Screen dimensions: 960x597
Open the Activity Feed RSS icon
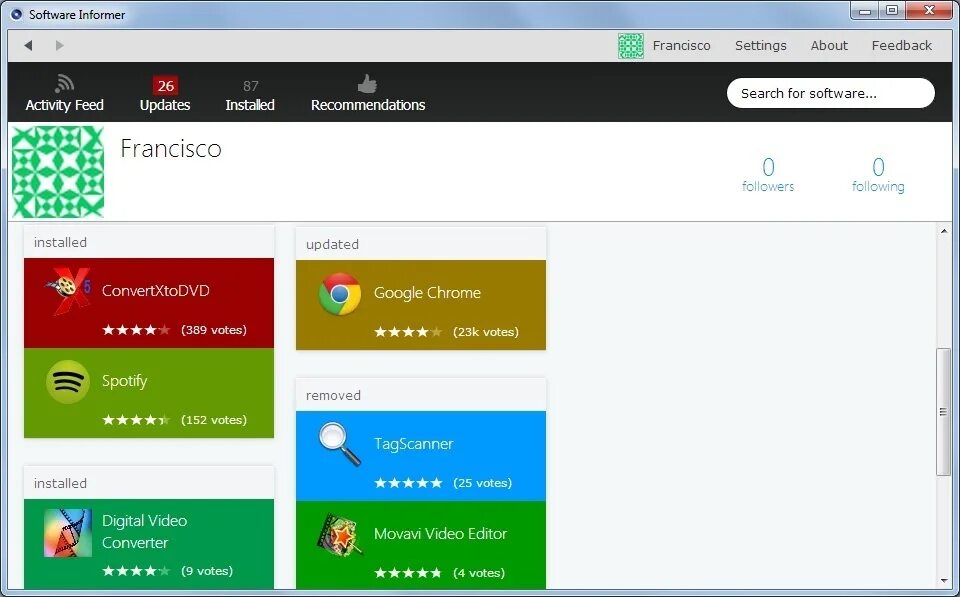(64, 83)
